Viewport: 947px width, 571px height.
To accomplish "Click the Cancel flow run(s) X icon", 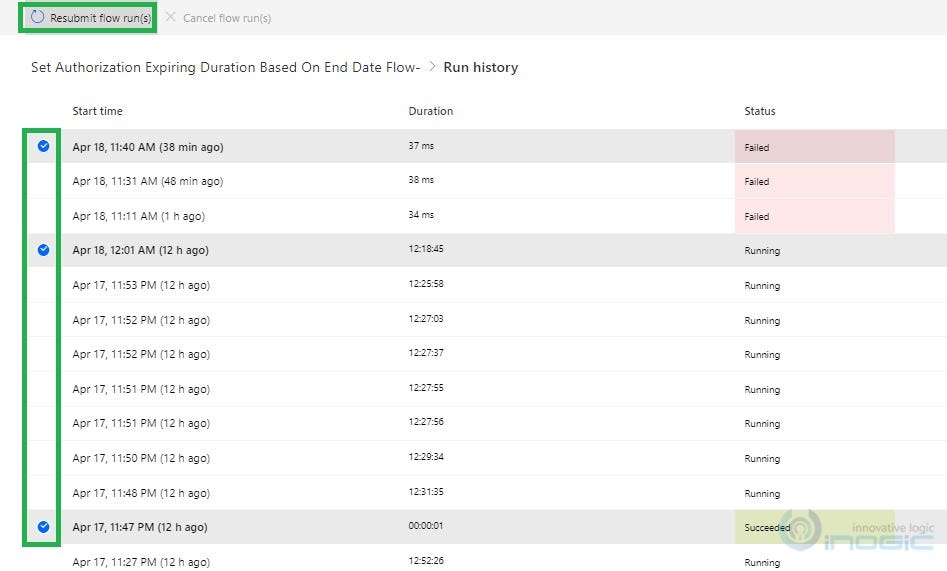I will [x=171, y=17].
